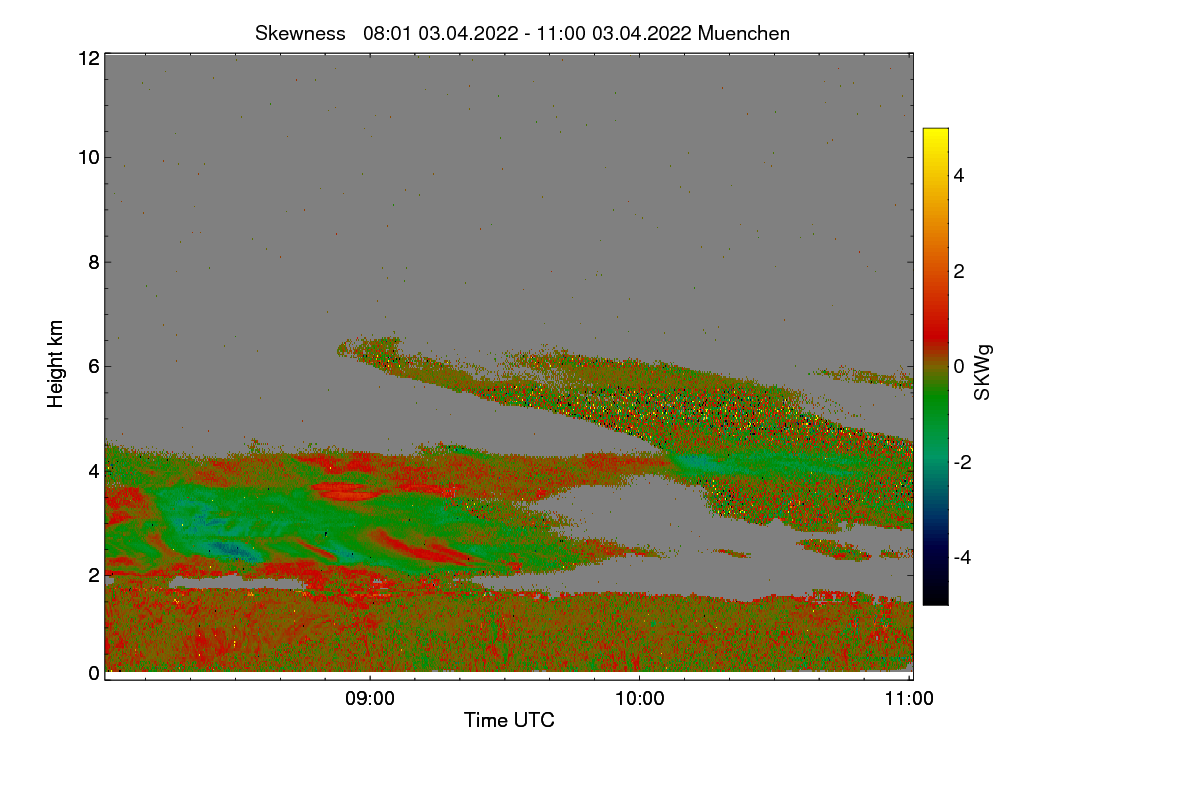Click the 11:00 time tick label
This screenshot has height=800, width=1200.
point(910,699)
